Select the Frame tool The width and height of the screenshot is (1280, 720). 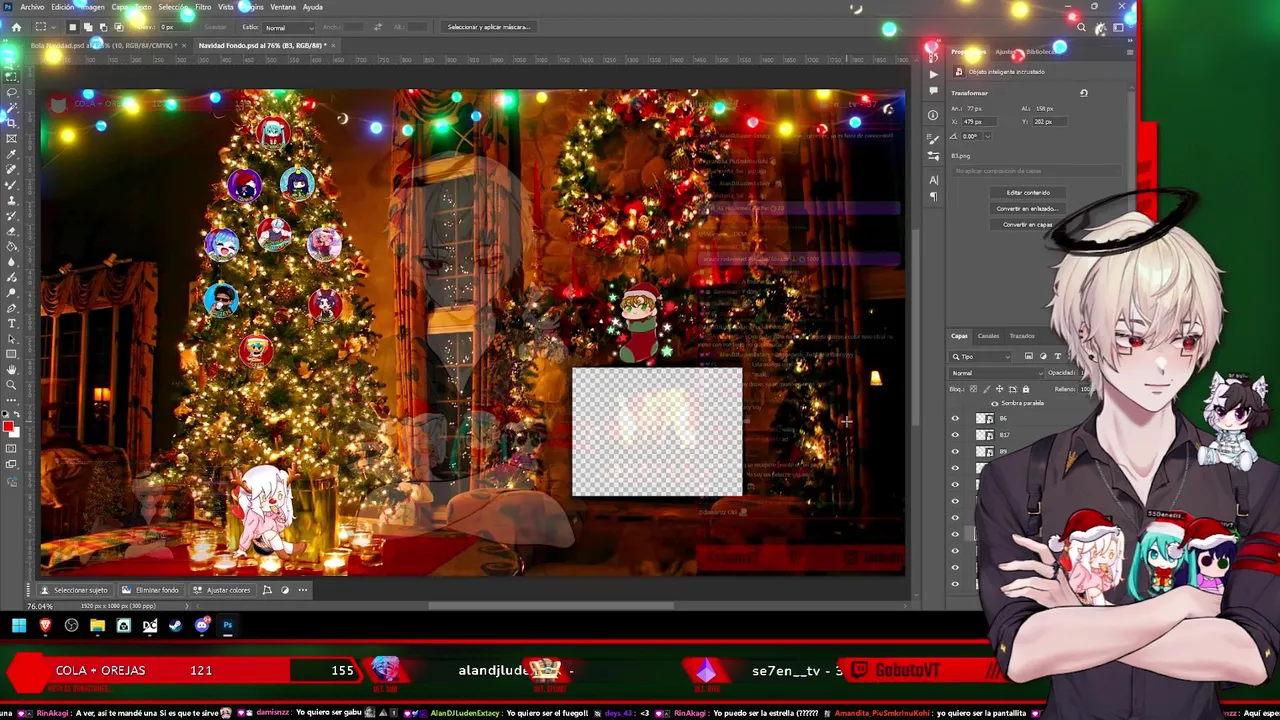(12, 138)
